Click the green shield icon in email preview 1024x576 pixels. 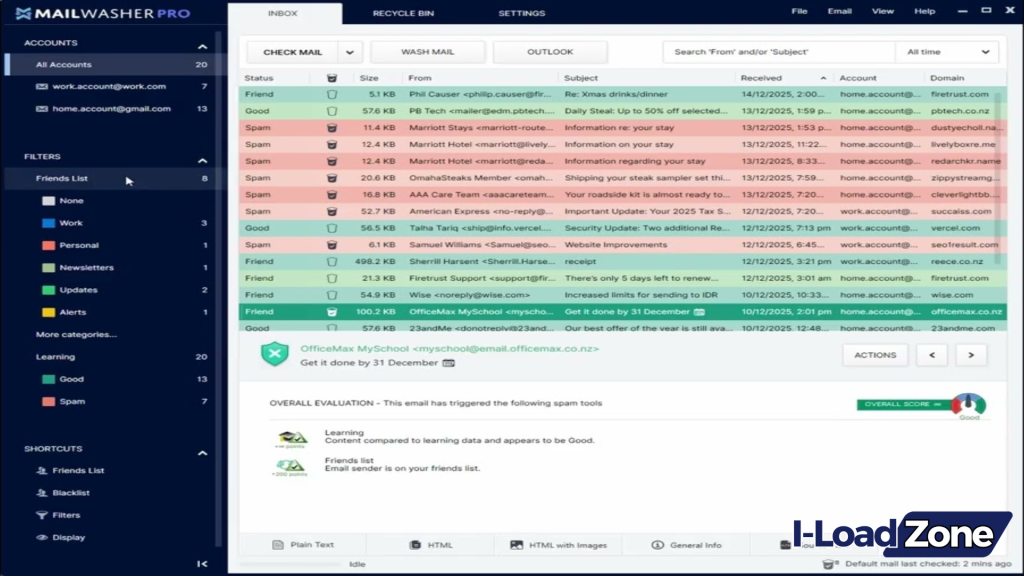(x=275, y=354)
